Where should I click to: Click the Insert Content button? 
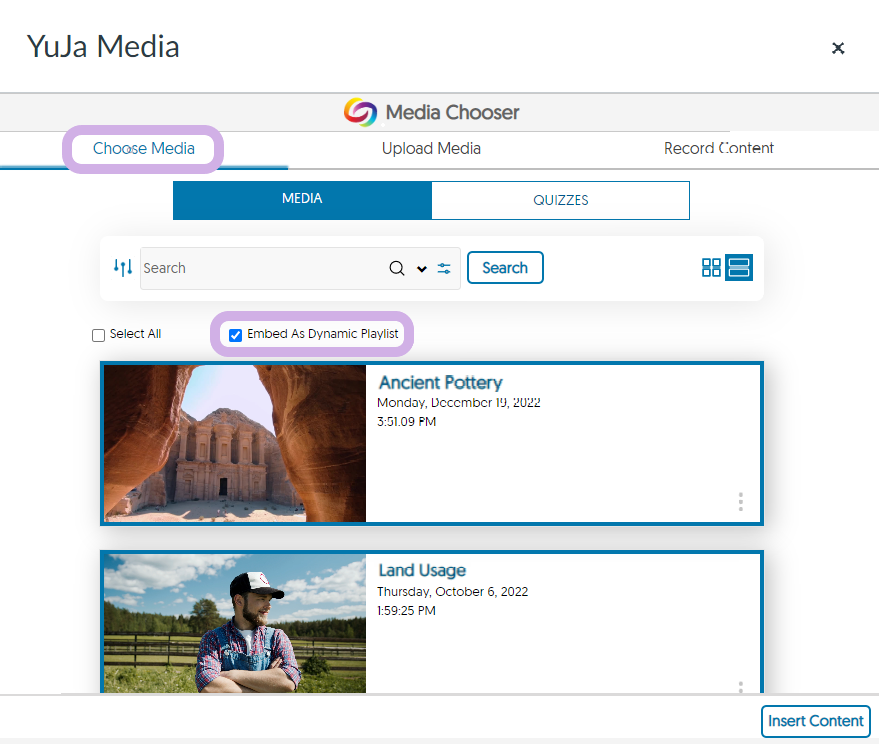pyautogui.click(x=815, y=721)
